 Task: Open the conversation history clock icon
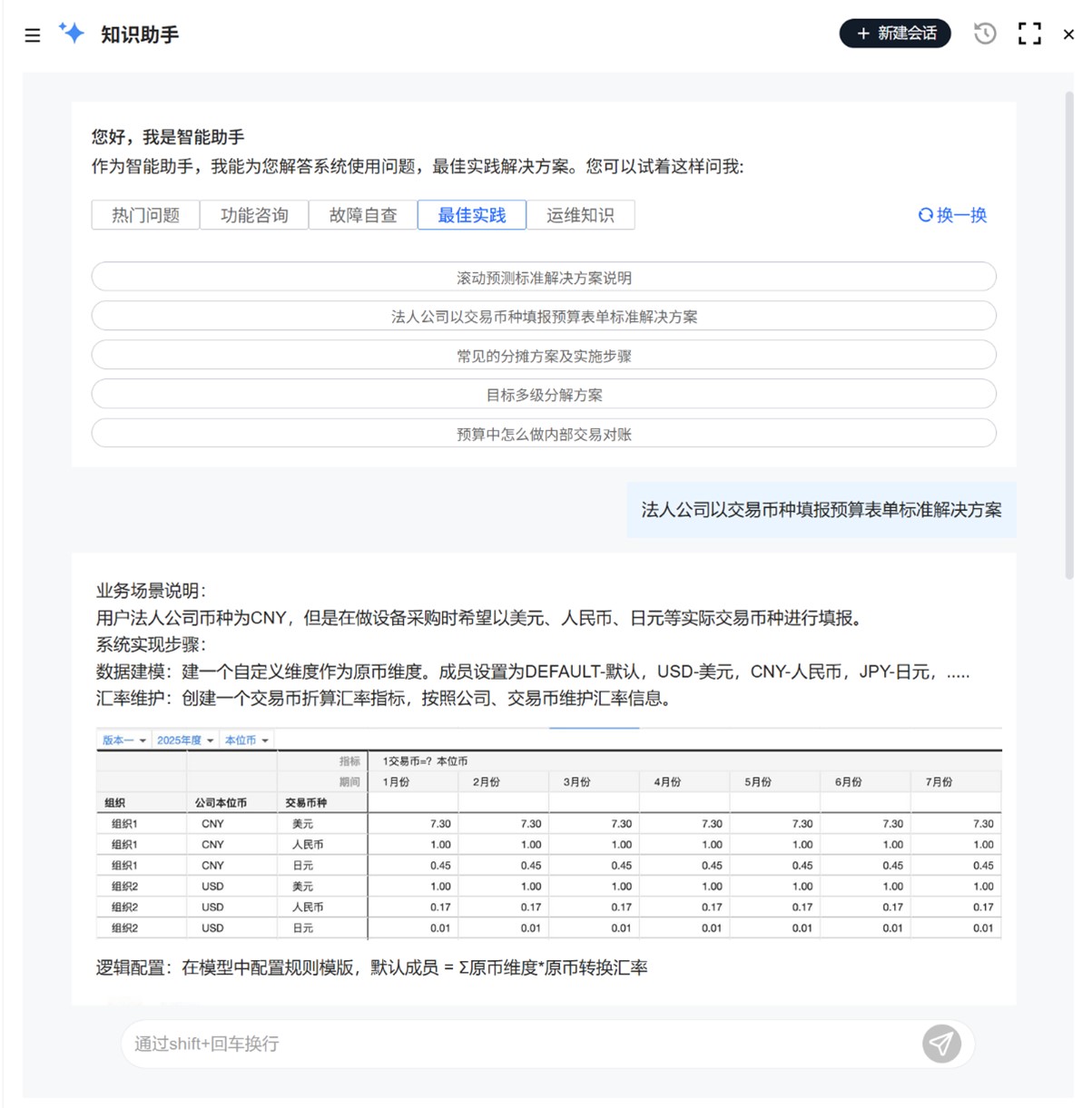[x=985, y=34]
